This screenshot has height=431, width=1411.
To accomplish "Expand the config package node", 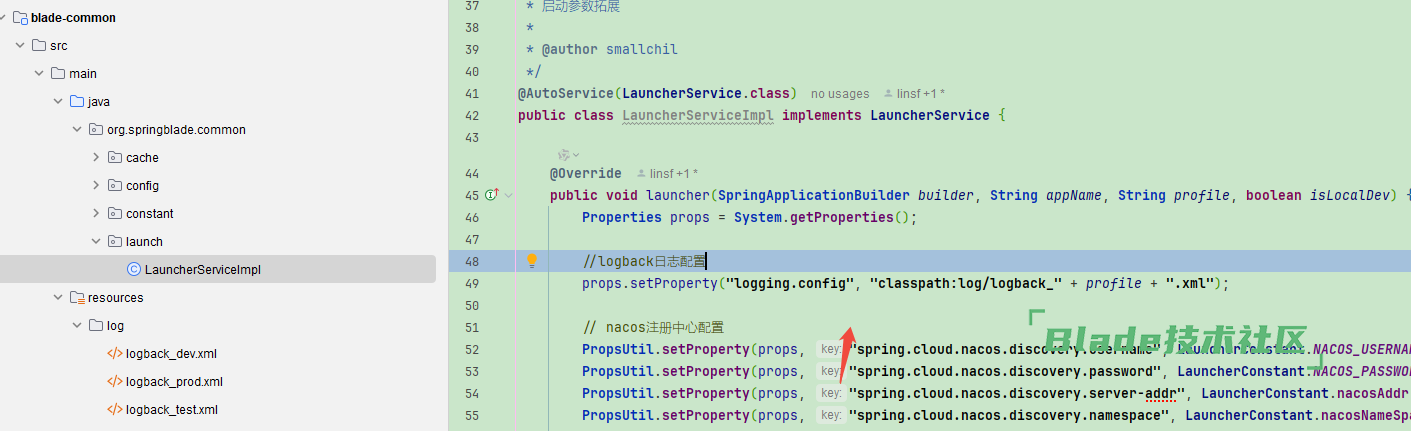I will pyautogui.click(x=96, y=185).
